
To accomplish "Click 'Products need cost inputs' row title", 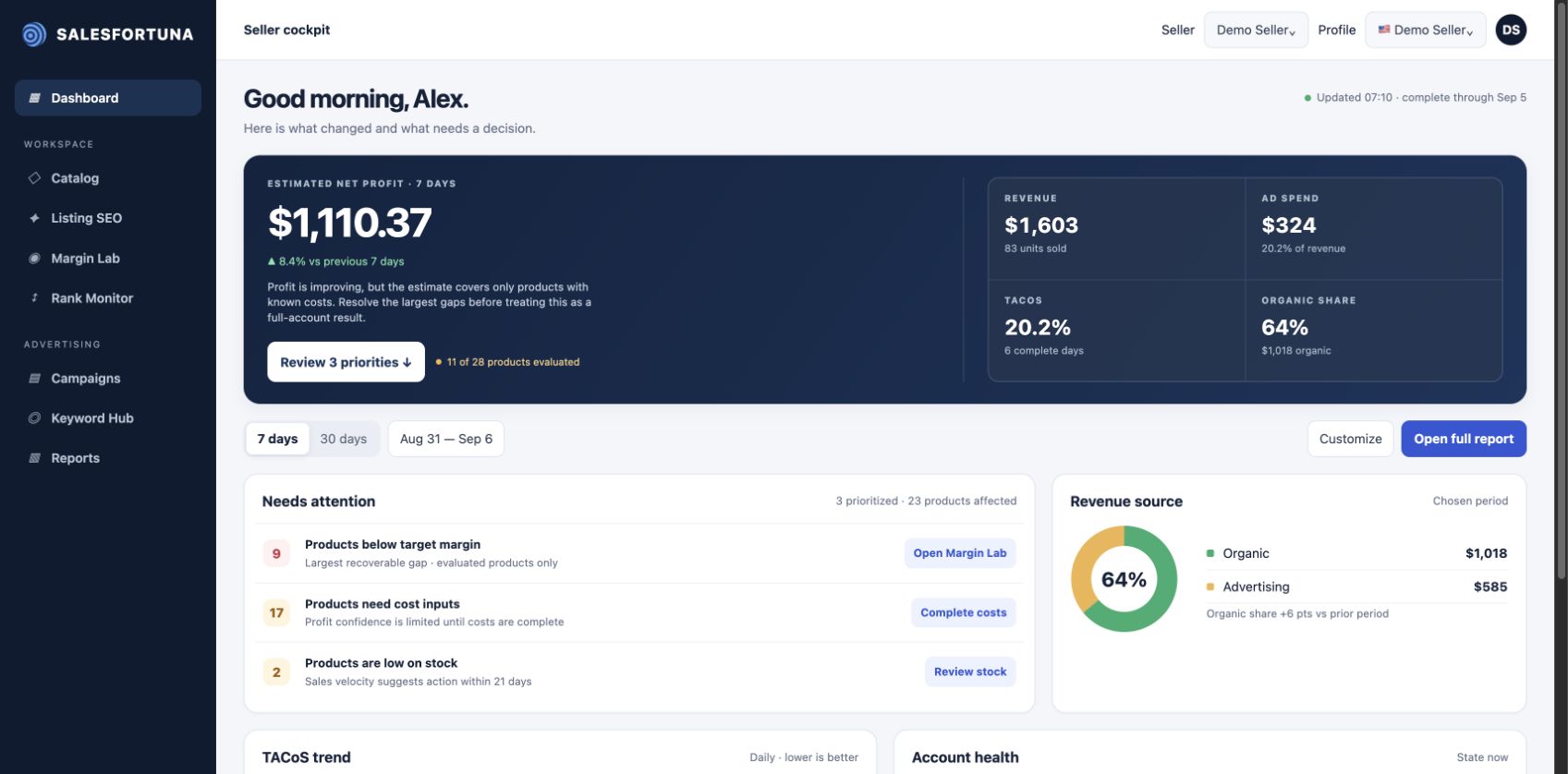I will [x=383, y=604].
